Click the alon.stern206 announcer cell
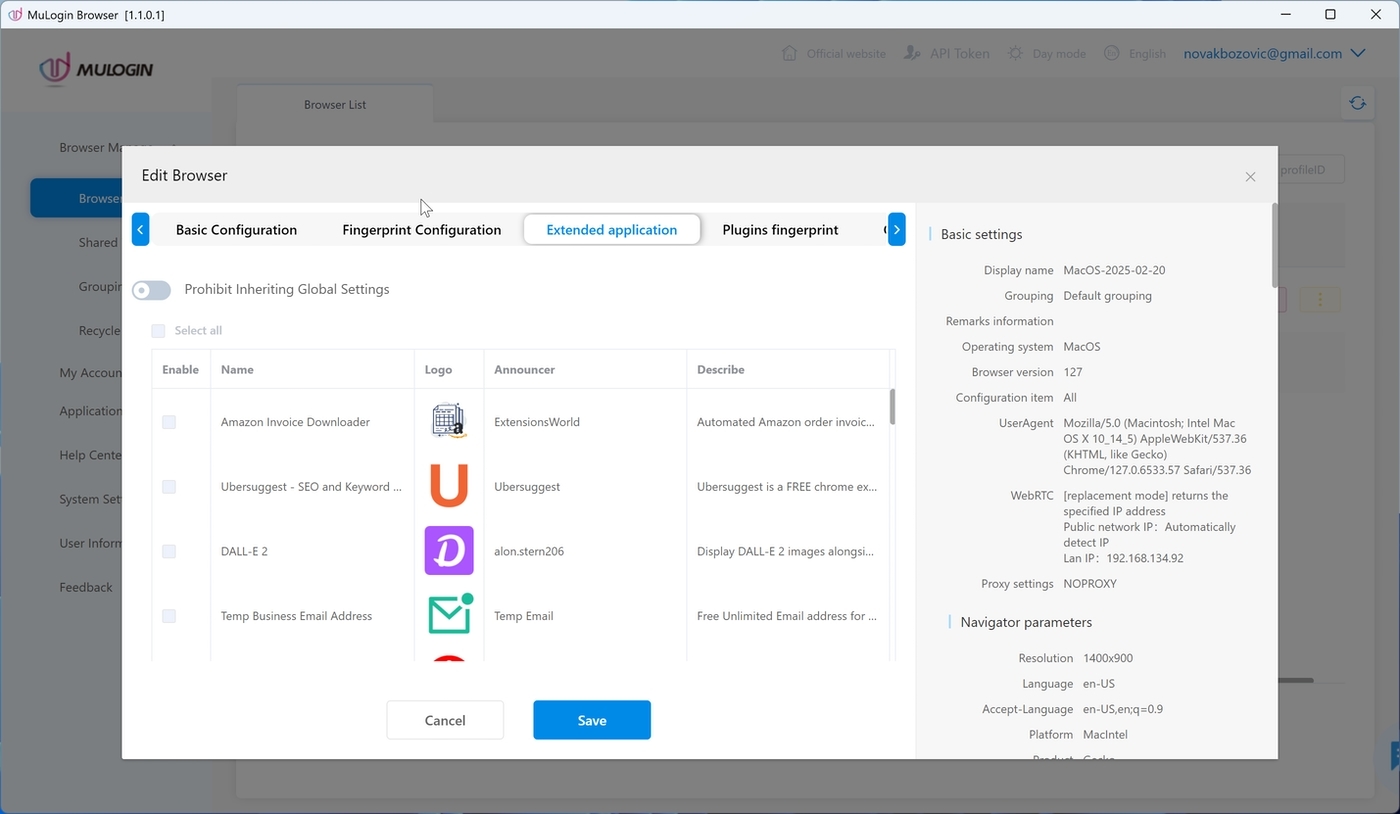Viewport: 1400px width, 814px height. [529, 551]
